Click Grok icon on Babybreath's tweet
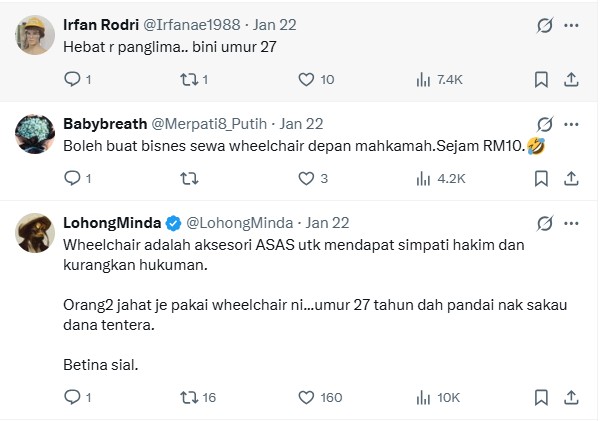 (545, 124)
